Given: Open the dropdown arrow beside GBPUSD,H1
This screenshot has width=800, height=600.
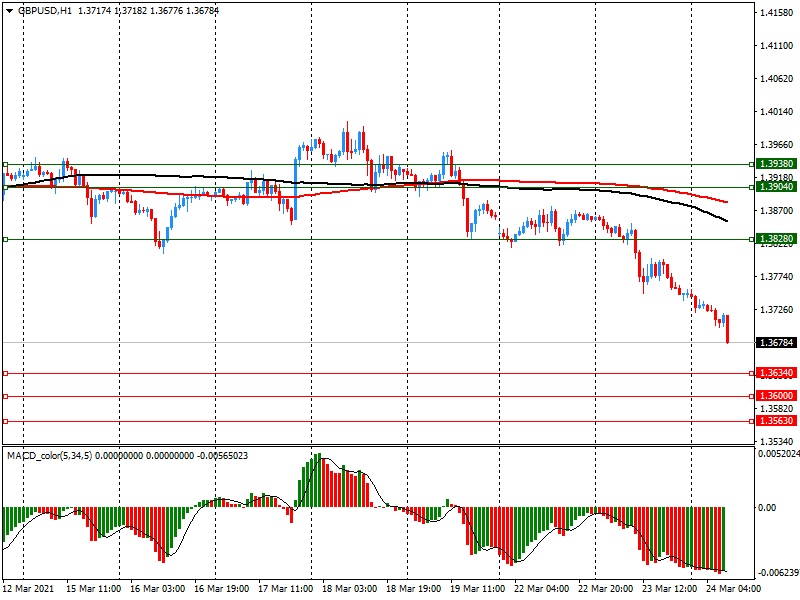Looking at the screenshot, I should pos(9,10).
